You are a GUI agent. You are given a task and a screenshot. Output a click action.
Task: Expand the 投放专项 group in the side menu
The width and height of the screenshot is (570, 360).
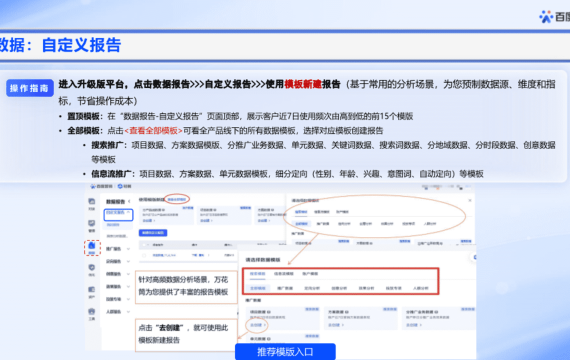[128, 299]
